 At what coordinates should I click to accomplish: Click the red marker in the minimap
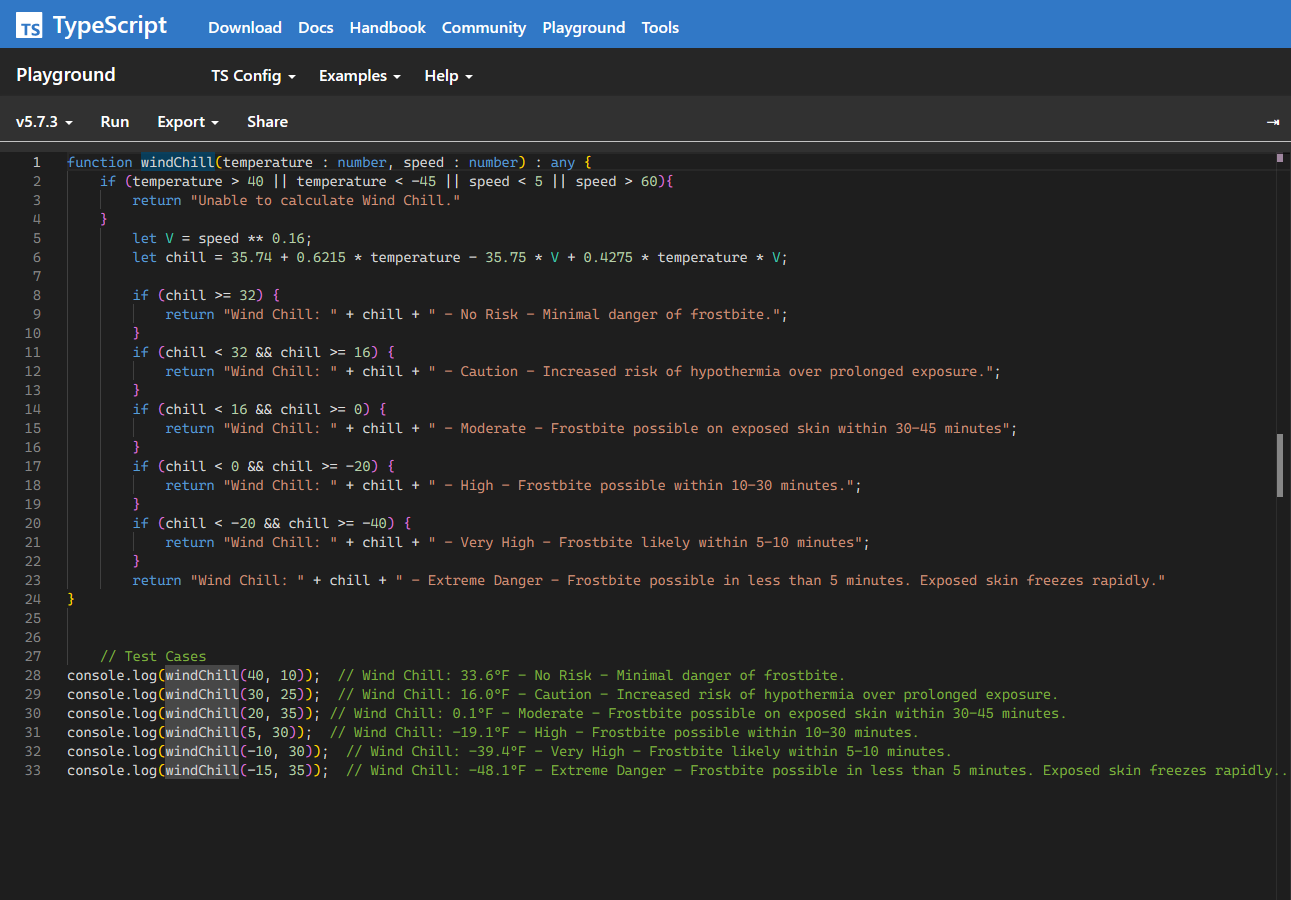[1281, 157]
